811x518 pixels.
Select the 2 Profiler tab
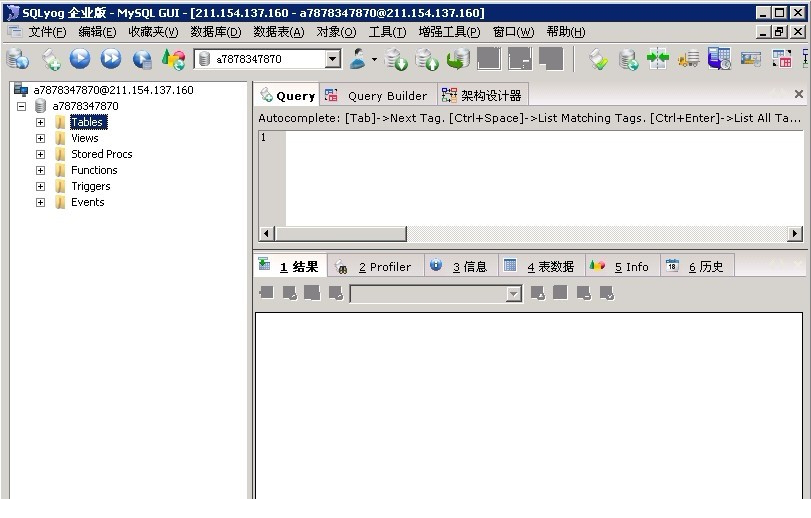coord(374,266)
